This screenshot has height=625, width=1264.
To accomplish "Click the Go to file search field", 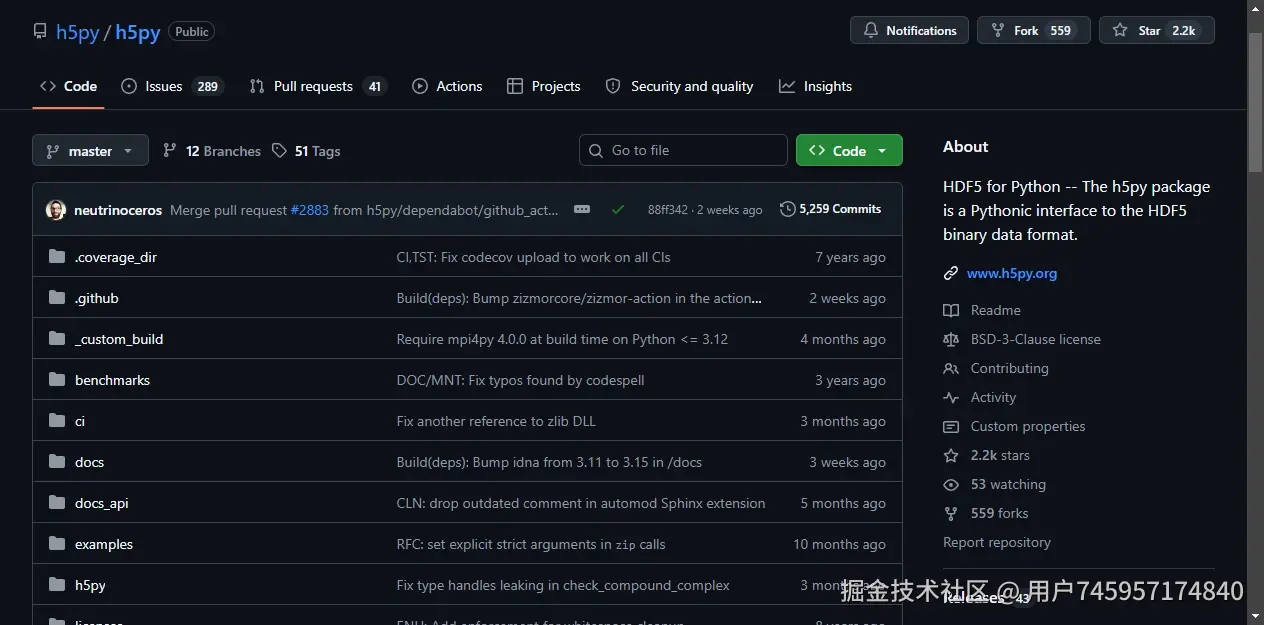I will (683, 150).
